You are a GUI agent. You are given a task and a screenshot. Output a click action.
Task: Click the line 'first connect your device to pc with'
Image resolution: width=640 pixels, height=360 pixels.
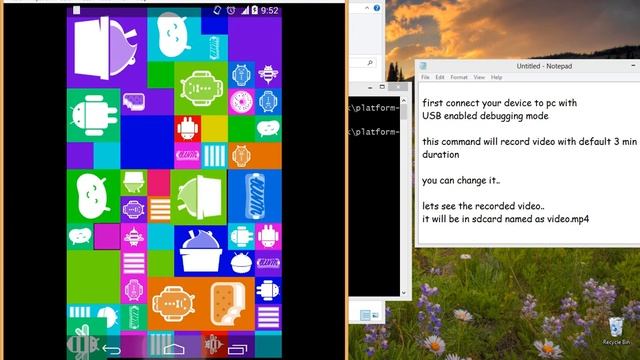tap(500, 103)
